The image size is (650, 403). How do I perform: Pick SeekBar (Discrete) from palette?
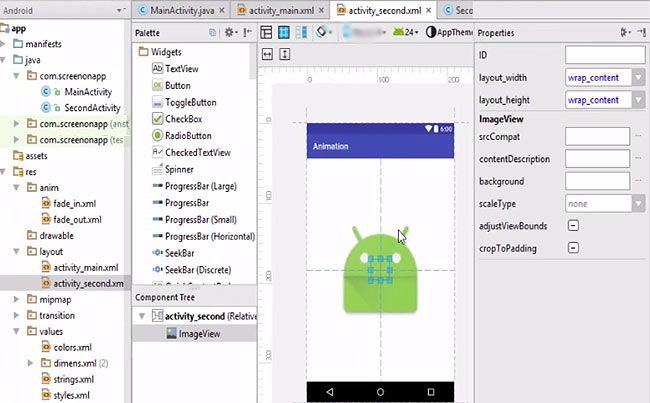(x=198, y=270)
